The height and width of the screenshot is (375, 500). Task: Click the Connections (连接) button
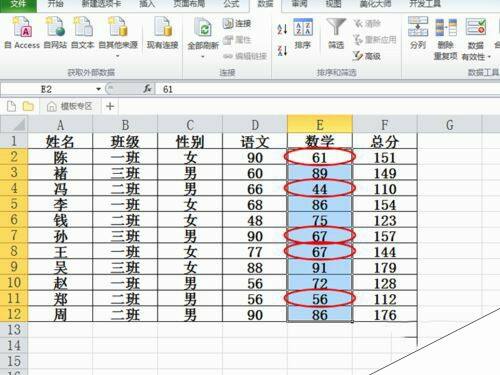coord(237,24)
